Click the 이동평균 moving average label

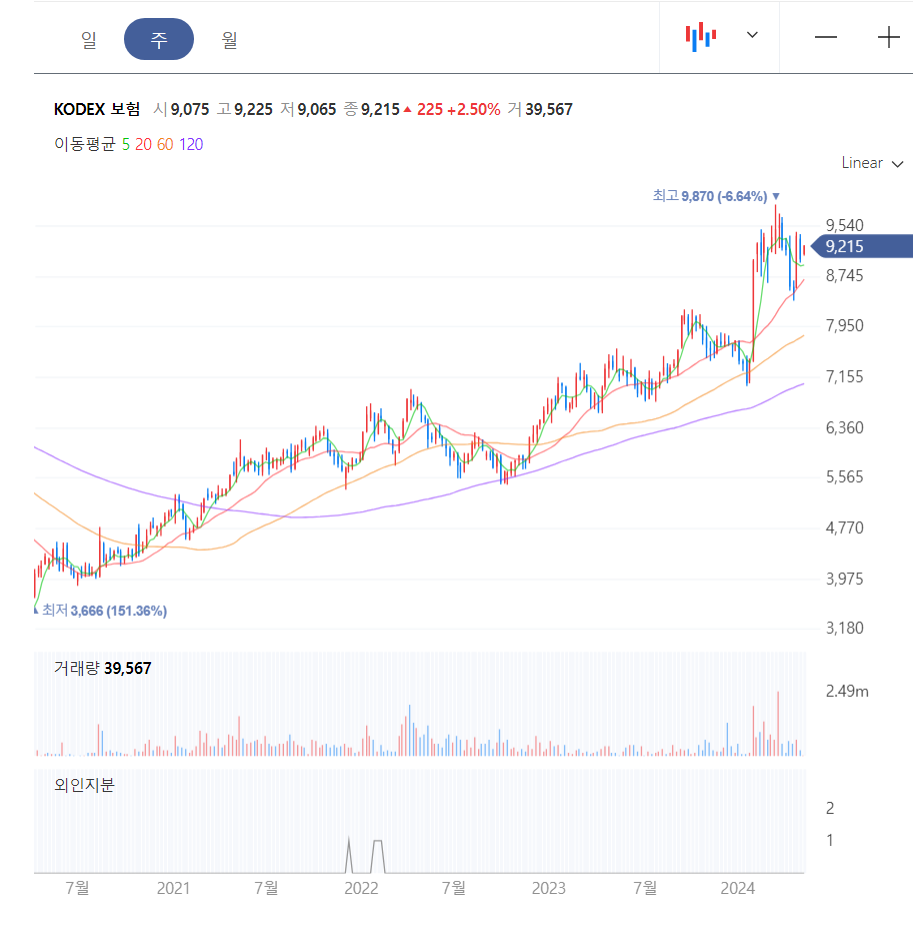85,144
